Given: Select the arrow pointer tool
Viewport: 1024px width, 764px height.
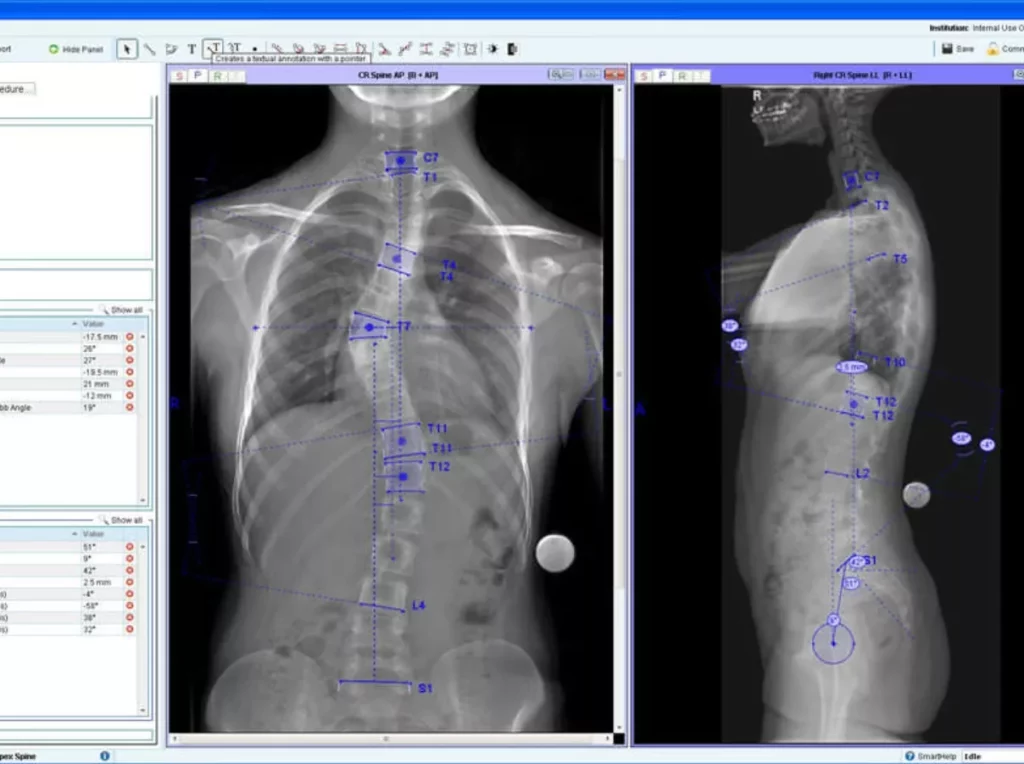Looking at the screenshot, I should click(127, 48).
